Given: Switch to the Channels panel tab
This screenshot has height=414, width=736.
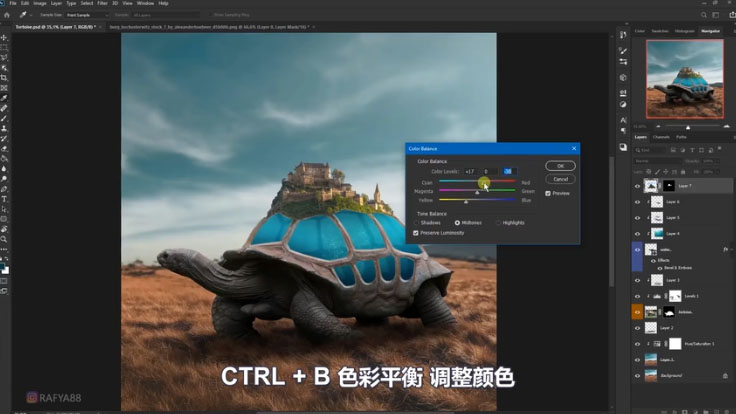Looking at the screenshot, I should [661, 137].
